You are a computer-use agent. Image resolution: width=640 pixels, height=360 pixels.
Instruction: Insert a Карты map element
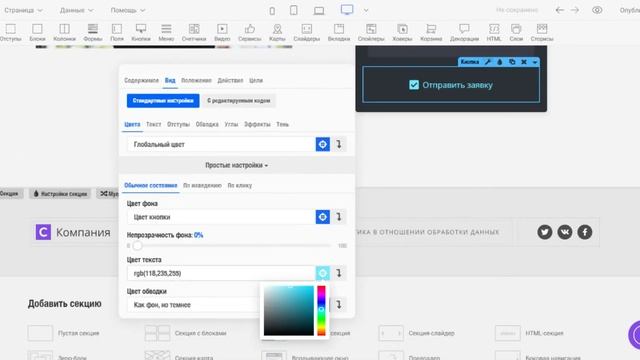(277, 32)
